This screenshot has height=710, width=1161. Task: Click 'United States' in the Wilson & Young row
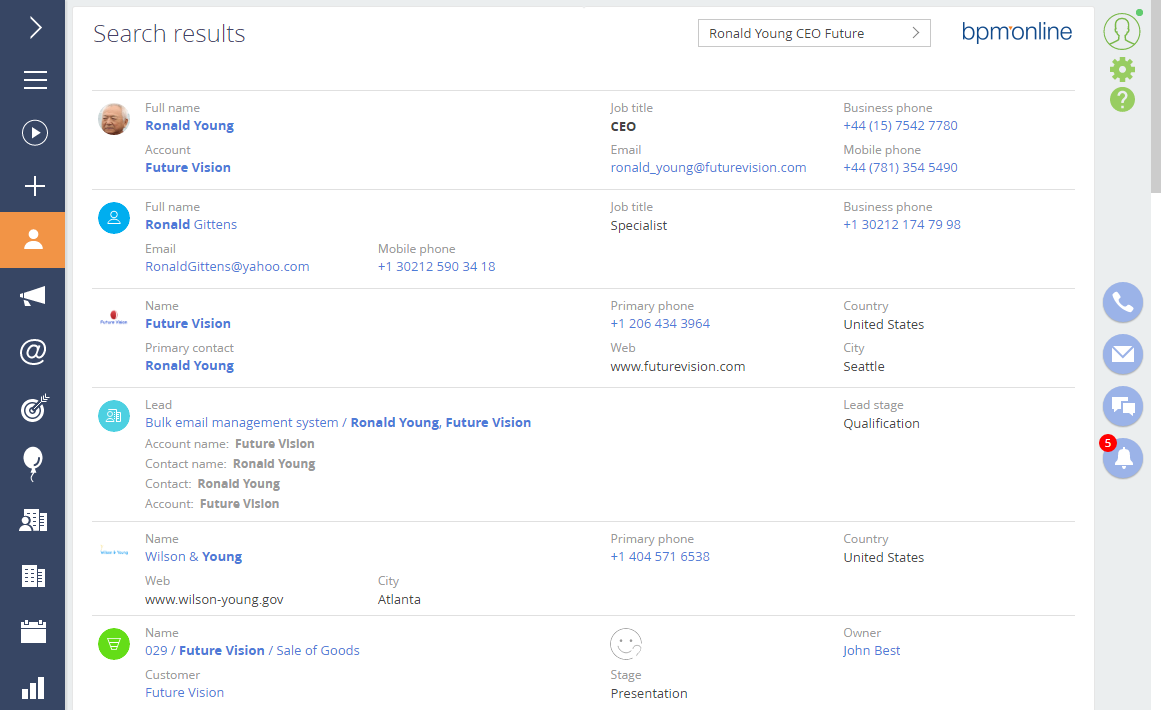(x=884, y=557)
